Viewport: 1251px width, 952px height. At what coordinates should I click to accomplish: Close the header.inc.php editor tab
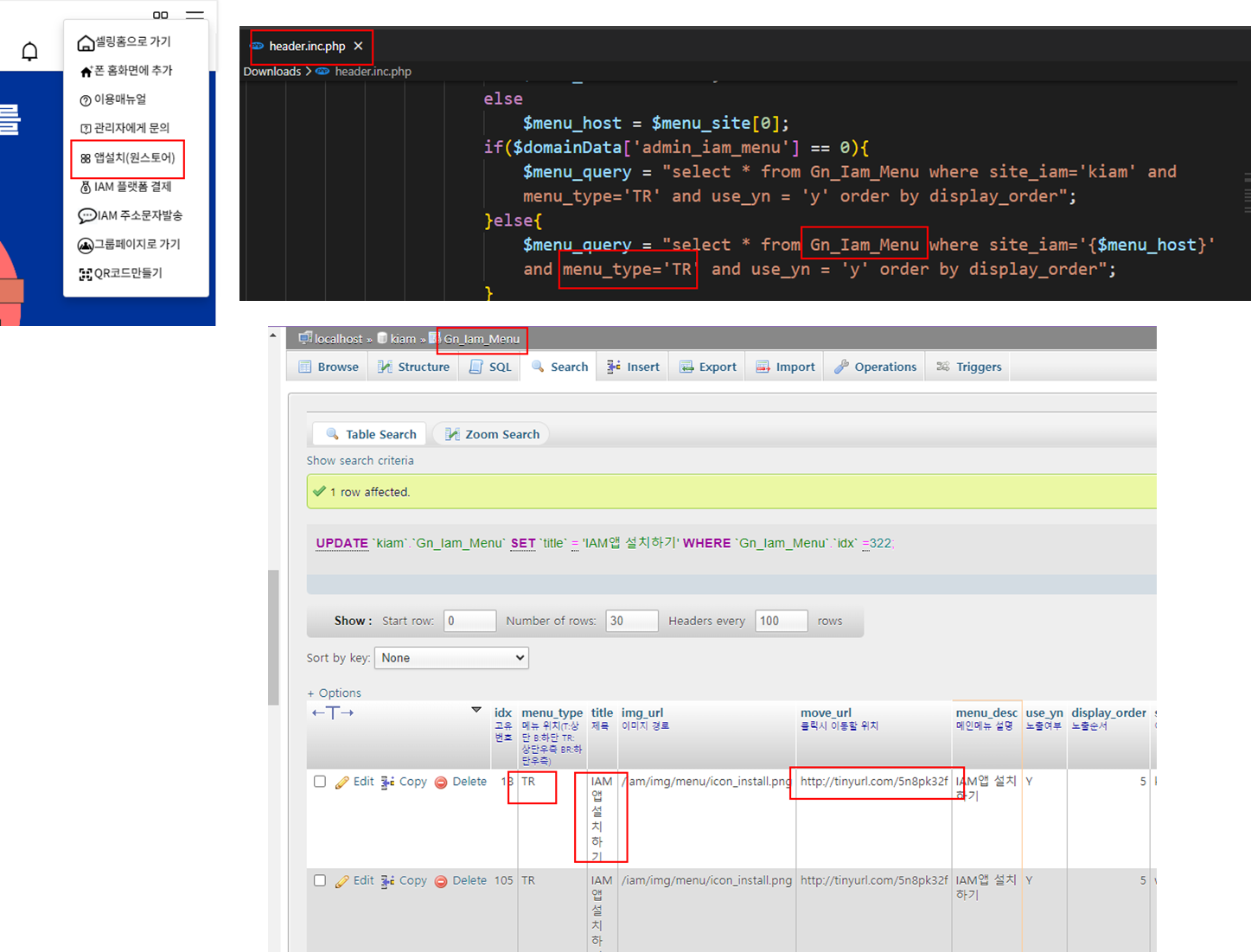coord(358,46)
